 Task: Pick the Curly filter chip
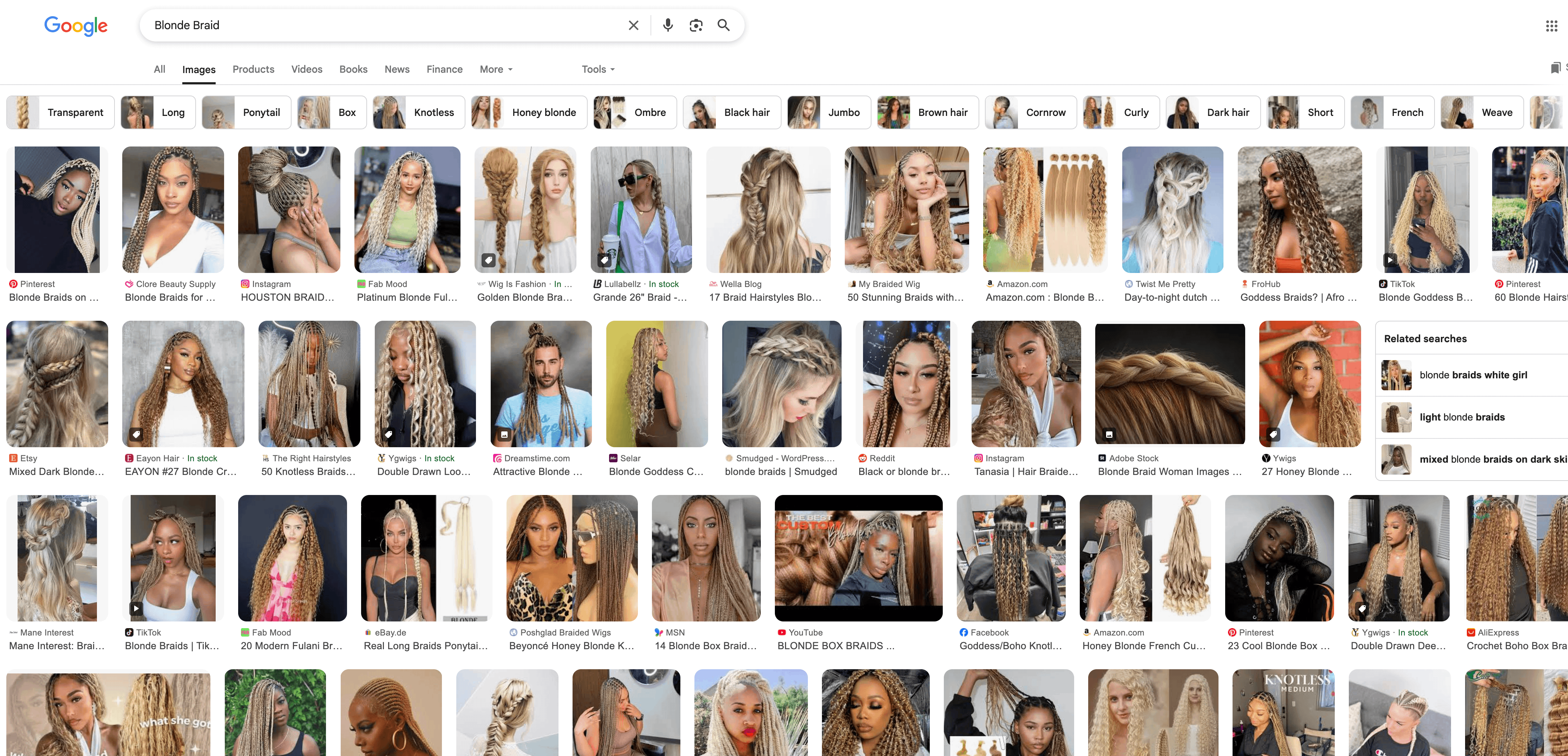[x=1121, y=113]
